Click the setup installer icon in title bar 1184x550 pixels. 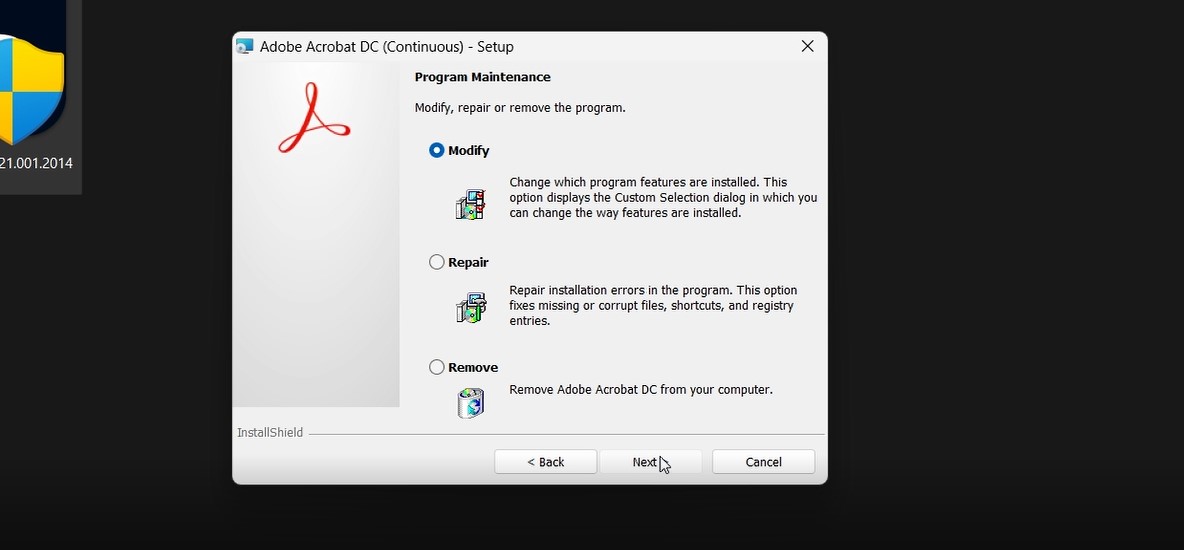(x=245, y=46)
